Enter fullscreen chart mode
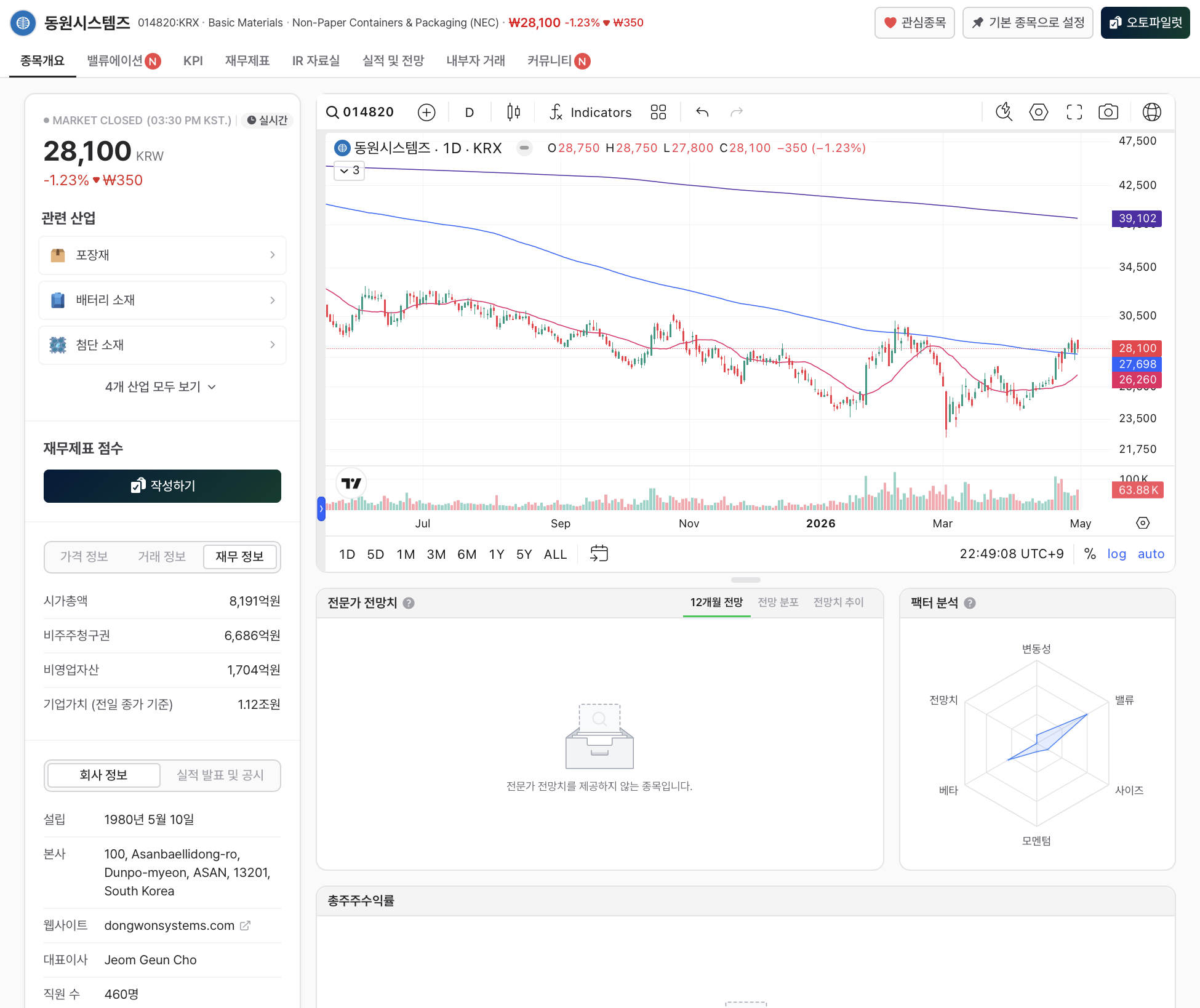The height and width of the screenshot is (1008, 1200). click(x=1074, y=112)
